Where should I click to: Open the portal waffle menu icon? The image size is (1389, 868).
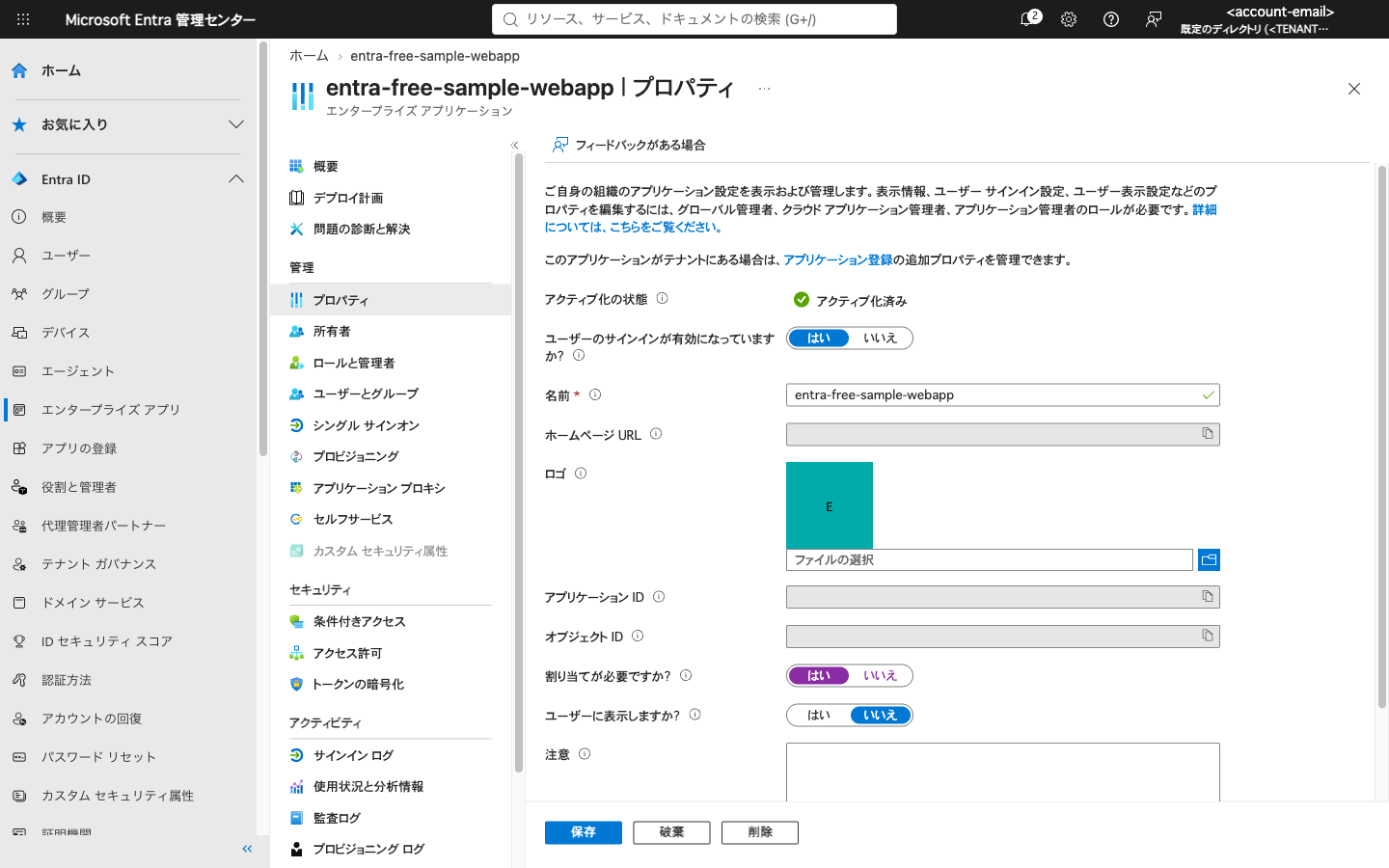(x=23, y=19)
